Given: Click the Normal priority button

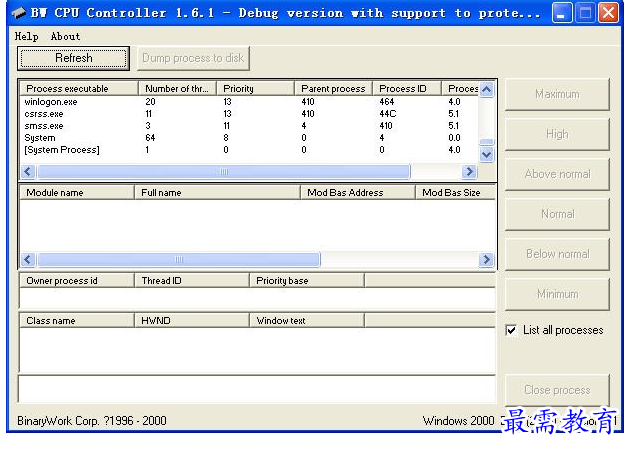Looking at the screenshot, I should click(557, 214).
